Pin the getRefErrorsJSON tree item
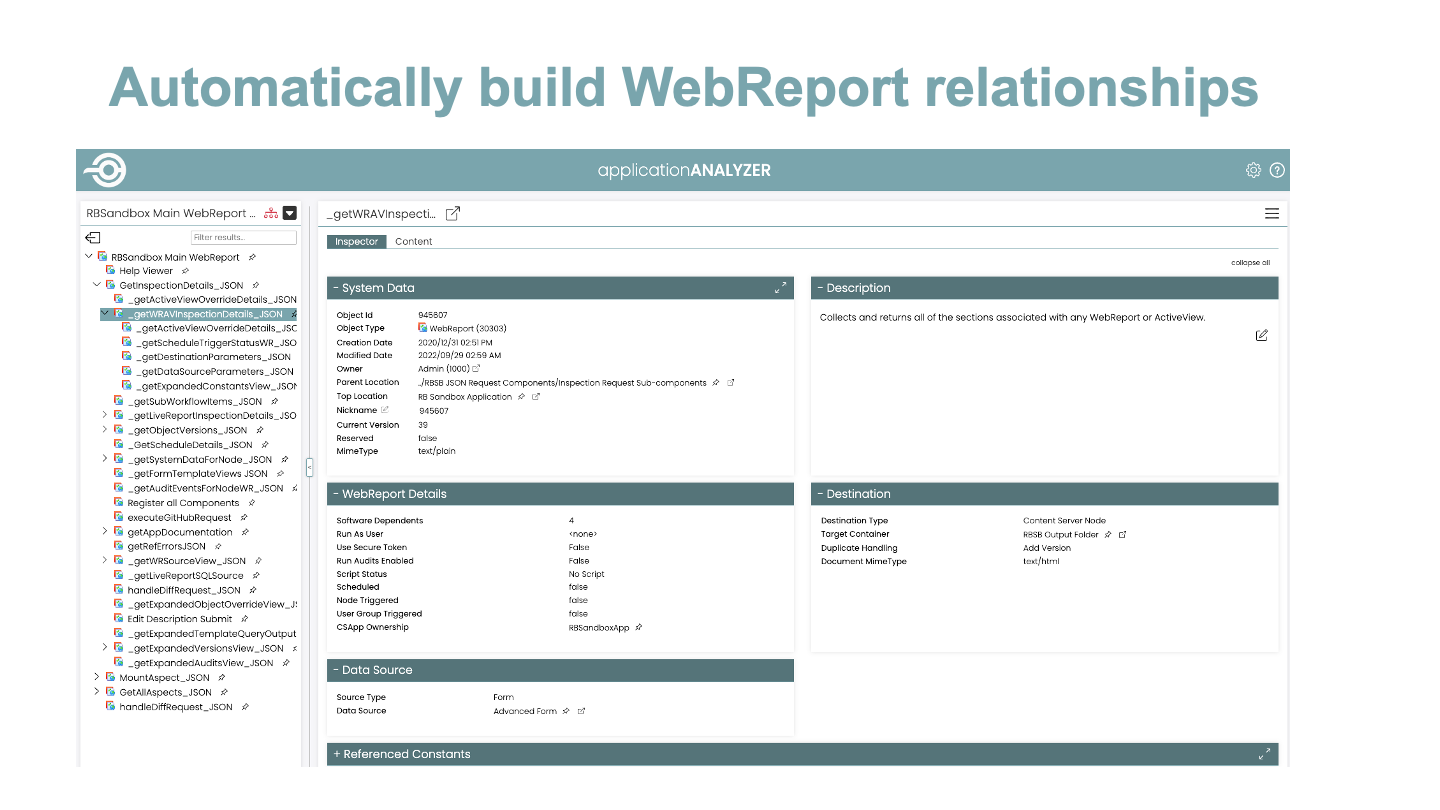 pyautogui.click(x=218, y=547)
